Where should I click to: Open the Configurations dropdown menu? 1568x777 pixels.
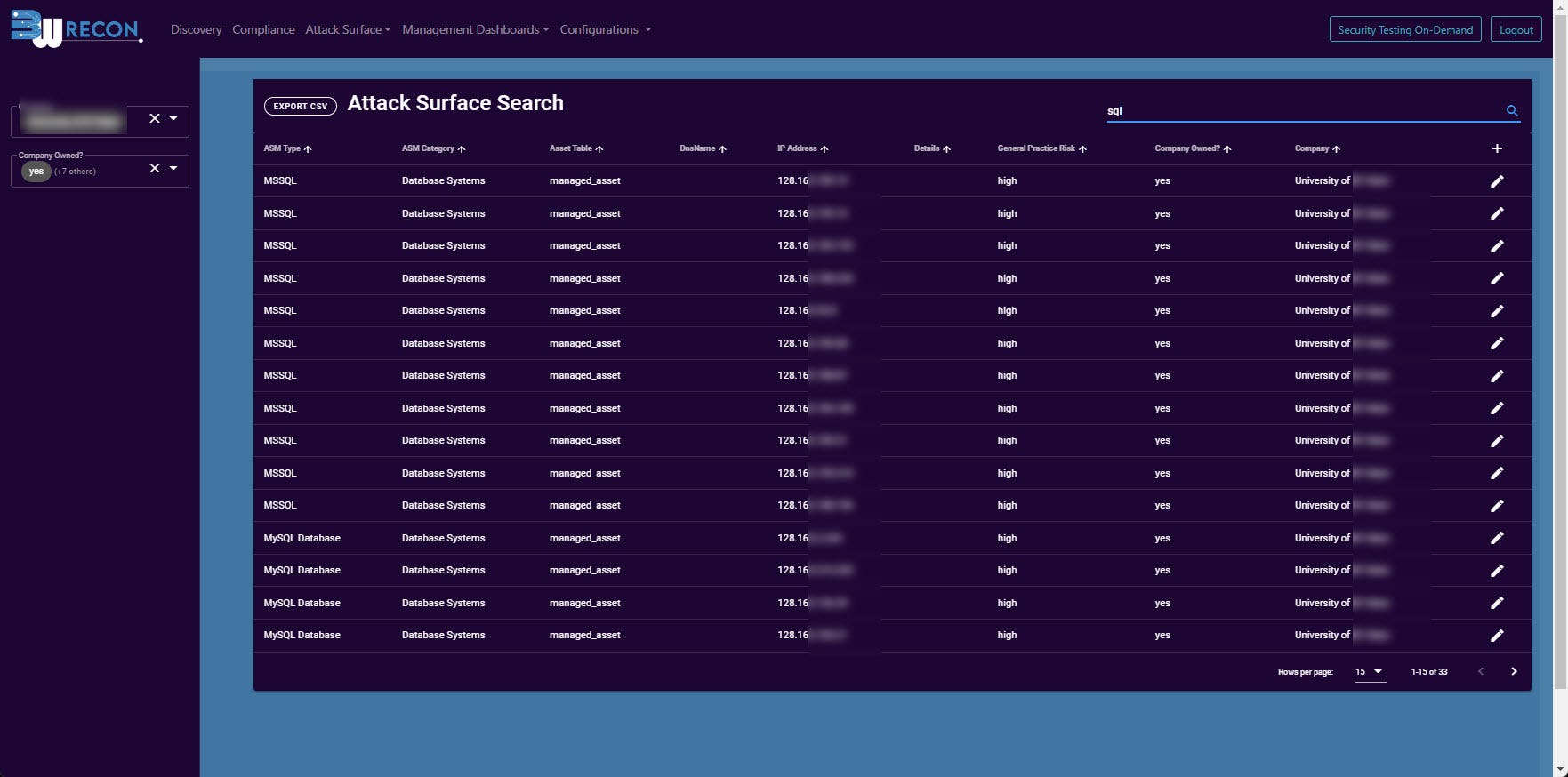(x=606, y=29)
